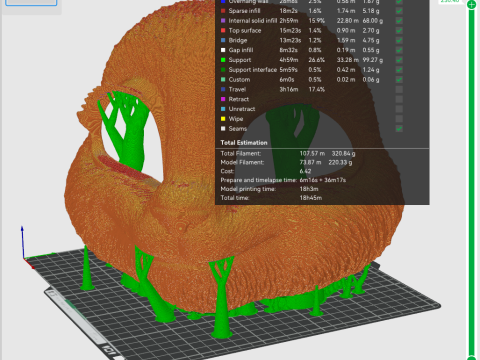
Task: Select the 'Custom' legend label
Action: [239, 80]
